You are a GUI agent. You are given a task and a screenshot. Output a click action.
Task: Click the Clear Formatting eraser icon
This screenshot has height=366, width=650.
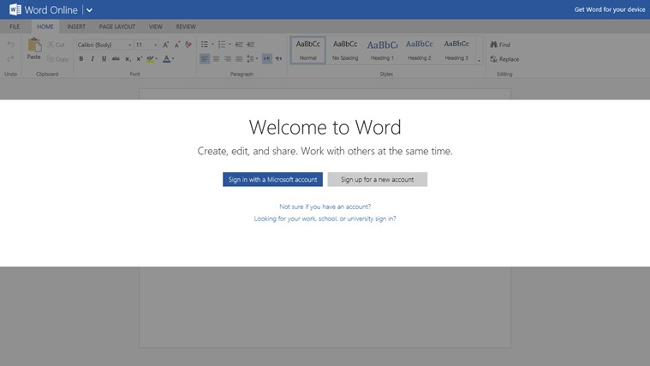(x=188, y=44)
